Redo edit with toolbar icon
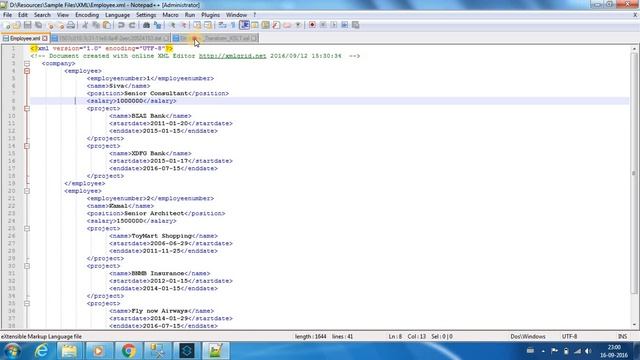This screenshot has width=640, height=360. pyautogui.click(x=132, y=25)
